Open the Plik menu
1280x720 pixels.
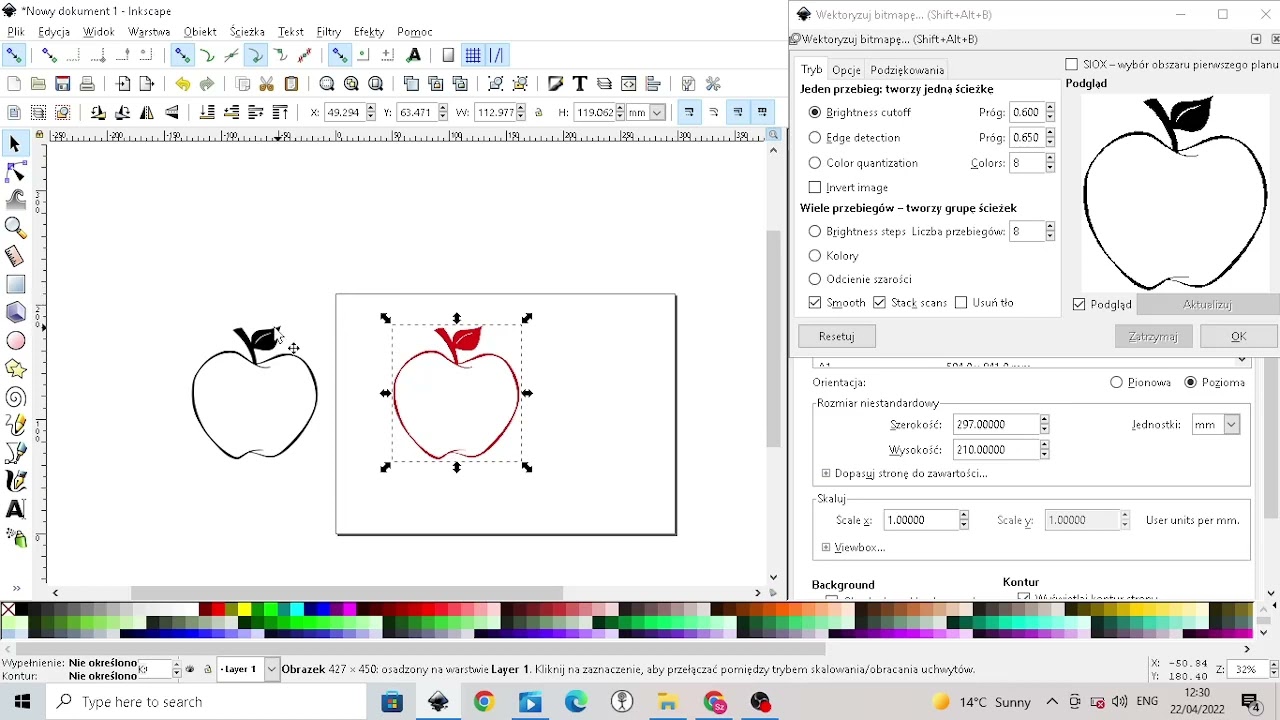click(16, 32)
